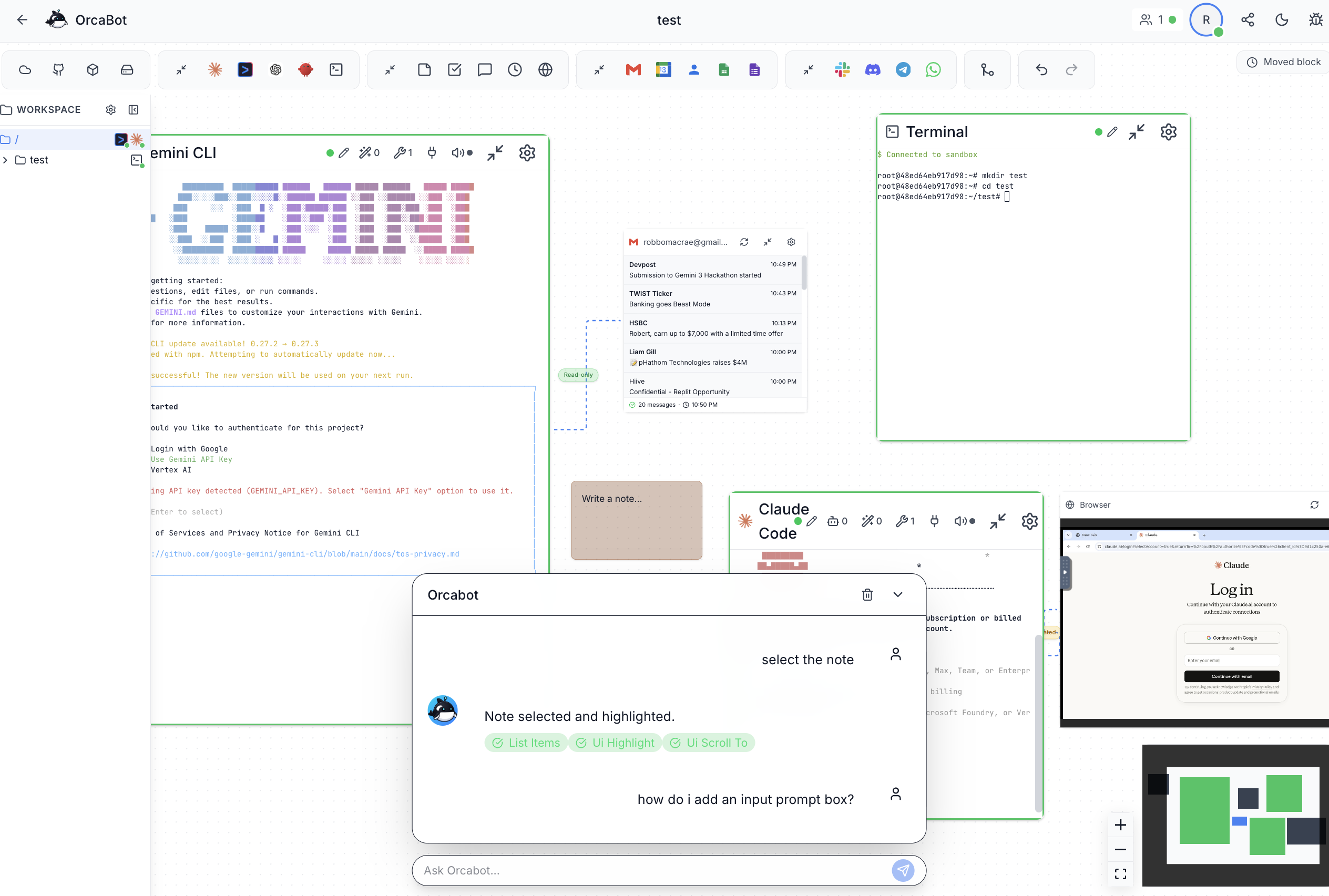Add Google Calendar block
The width and height of the screenshot is (1329, 896).
663,70
